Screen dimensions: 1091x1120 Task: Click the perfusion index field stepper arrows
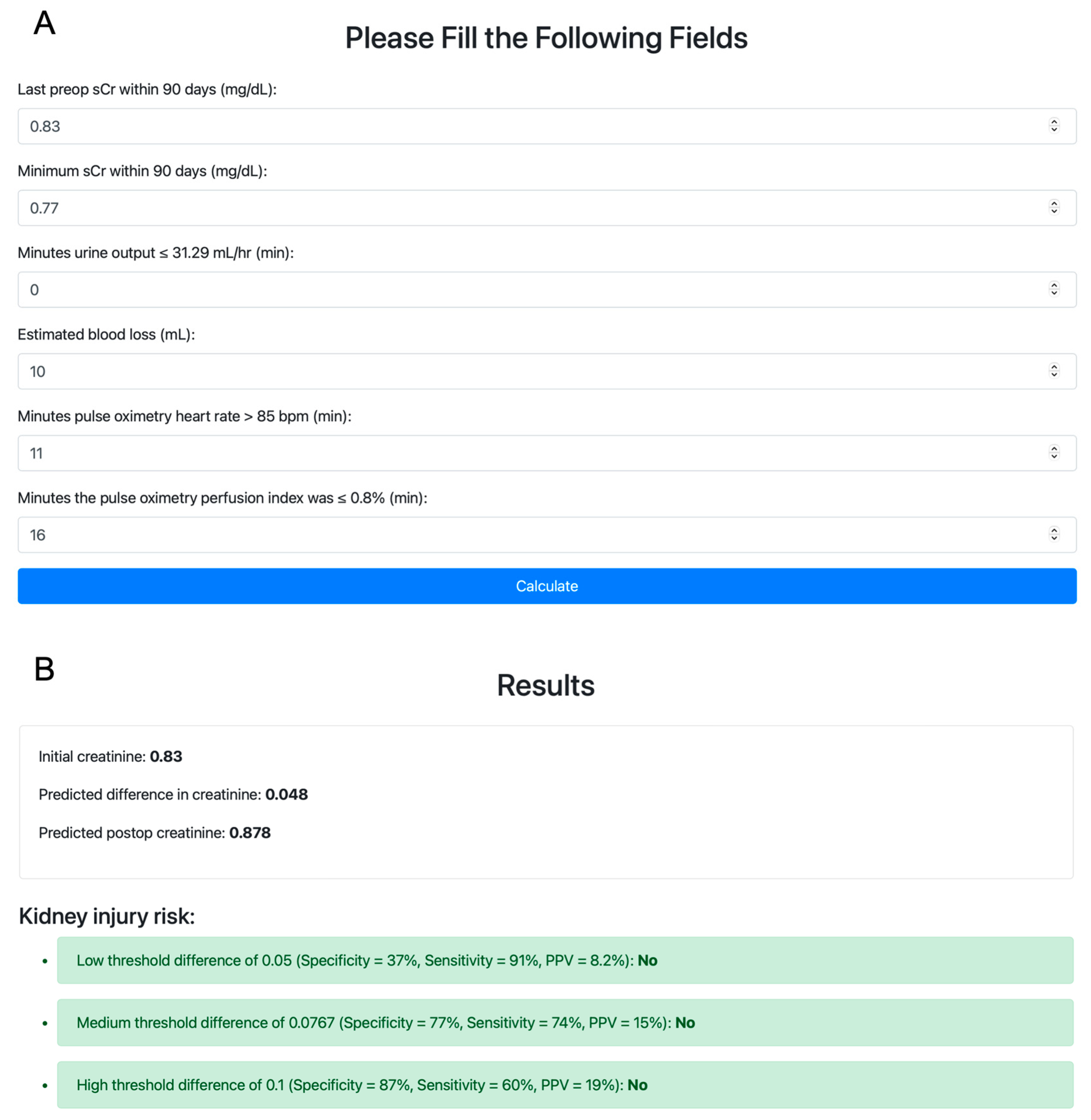[1054, 534]
